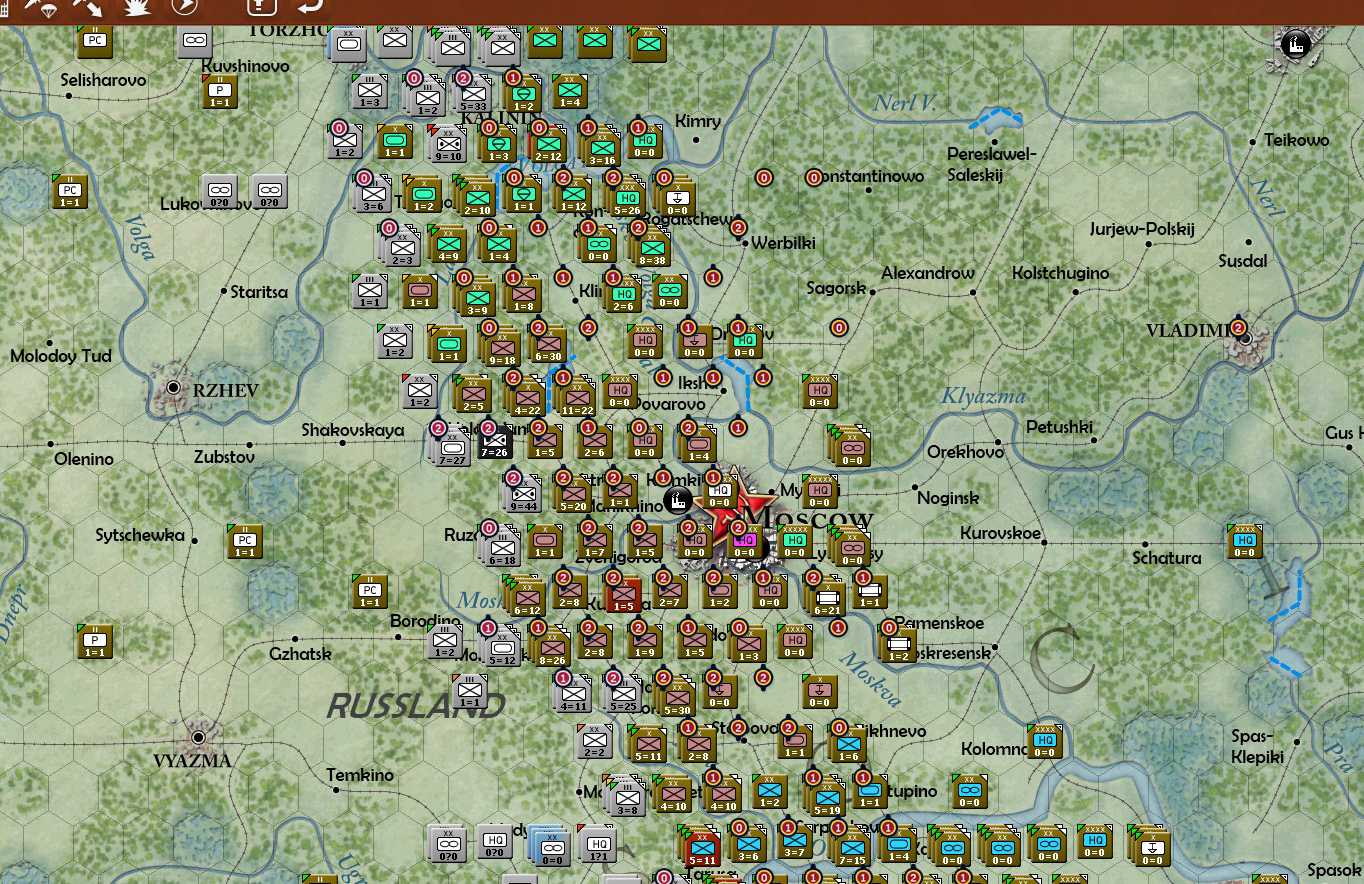The image size is (1364, 884).
Task: Select the grey 9=44 infantry stack
Action: (524, 493)
